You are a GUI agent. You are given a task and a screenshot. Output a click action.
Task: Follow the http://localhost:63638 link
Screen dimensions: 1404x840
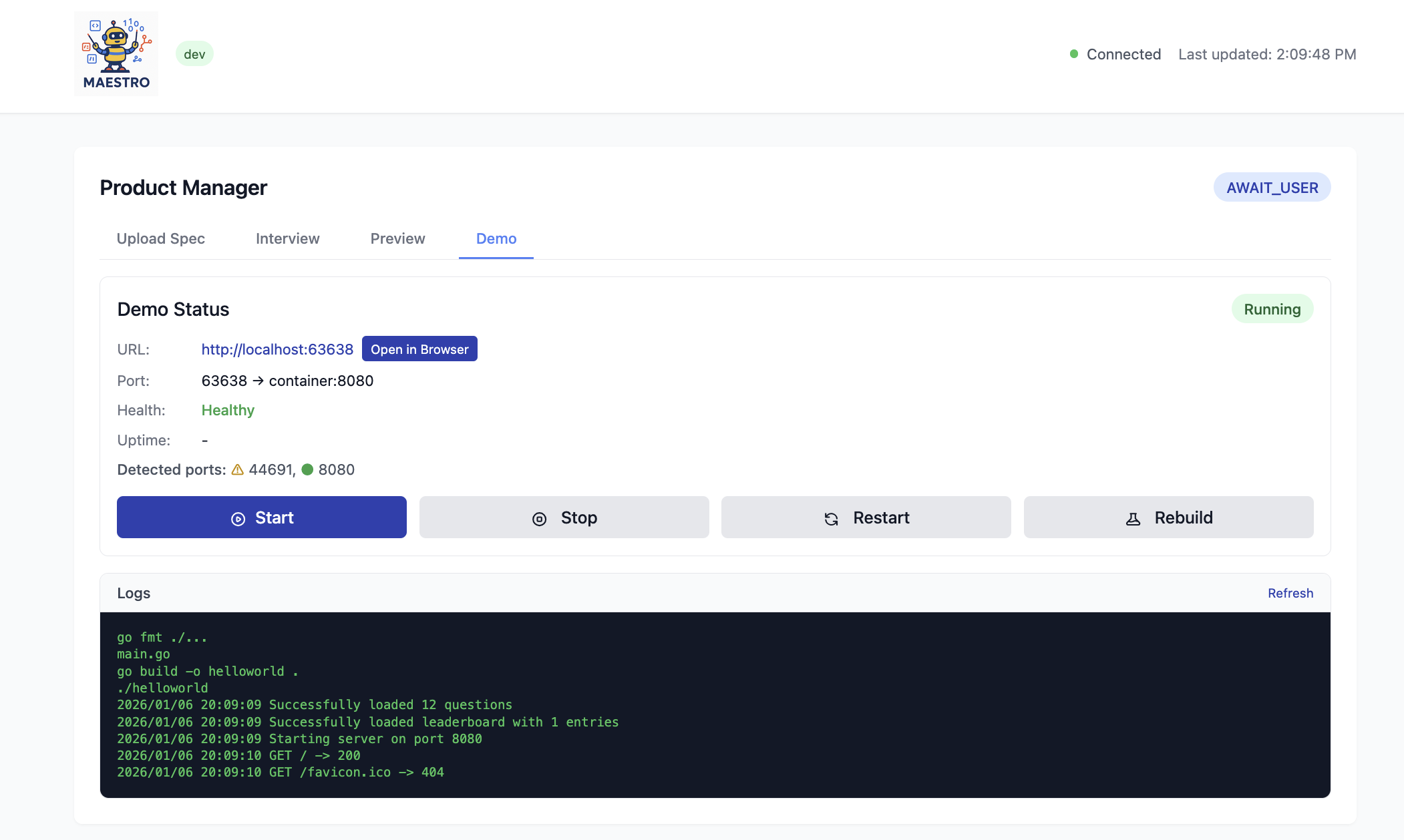[277, 349]
